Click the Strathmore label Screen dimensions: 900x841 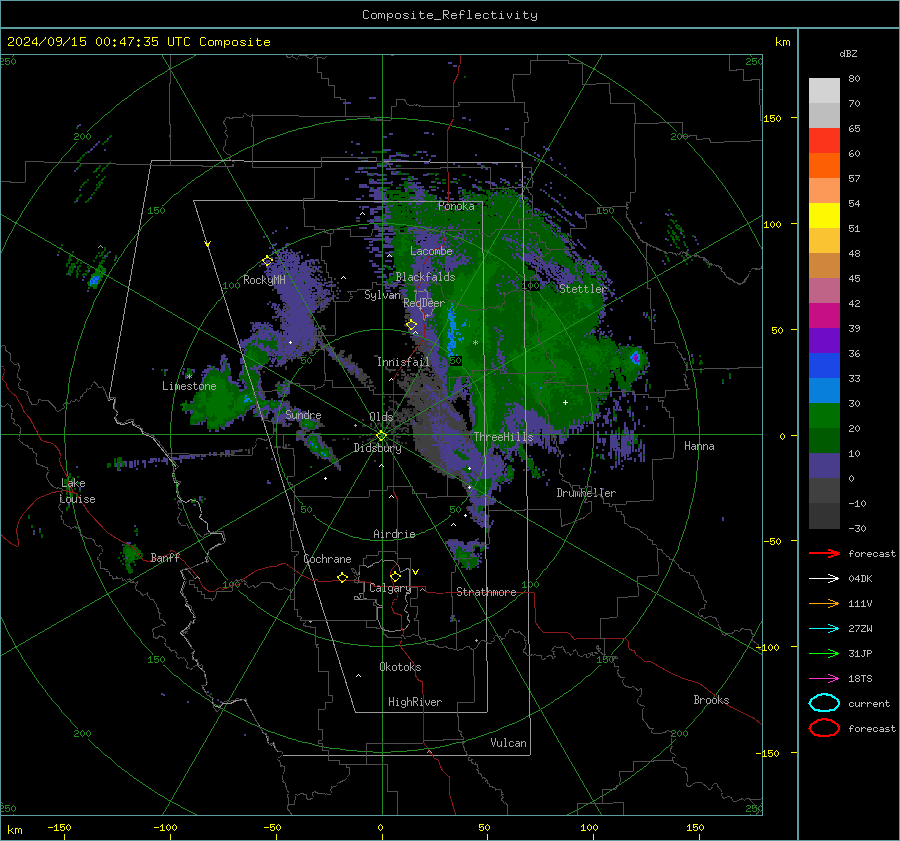[x=486, y=592]
